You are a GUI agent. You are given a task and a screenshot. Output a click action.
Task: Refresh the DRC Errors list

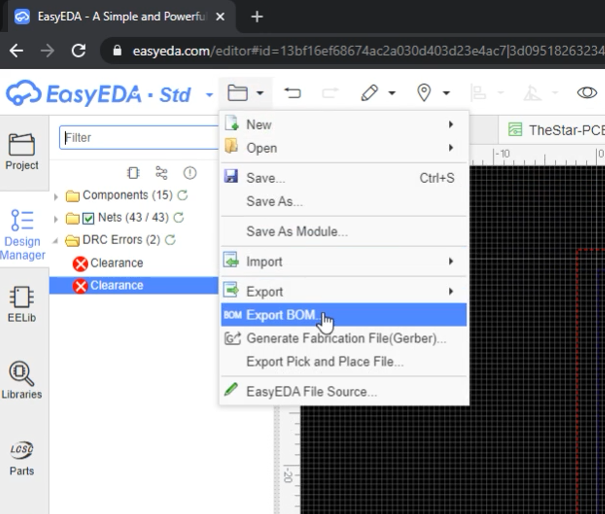[169, 240]
